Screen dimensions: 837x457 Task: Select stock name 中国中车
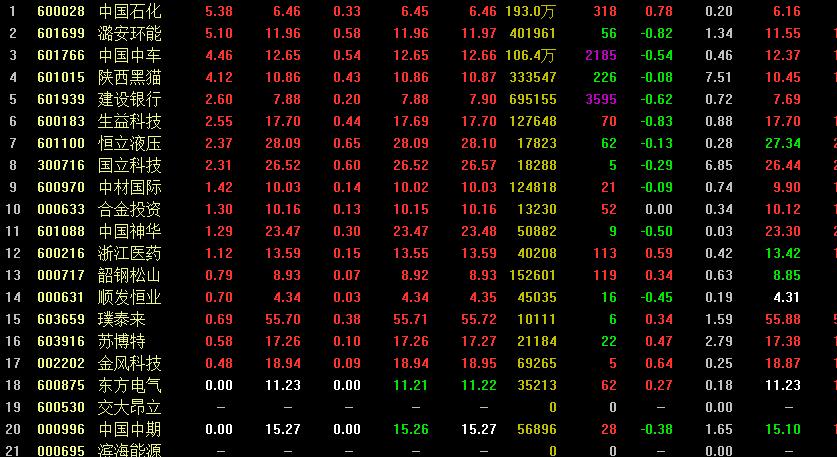click(129, 55)
